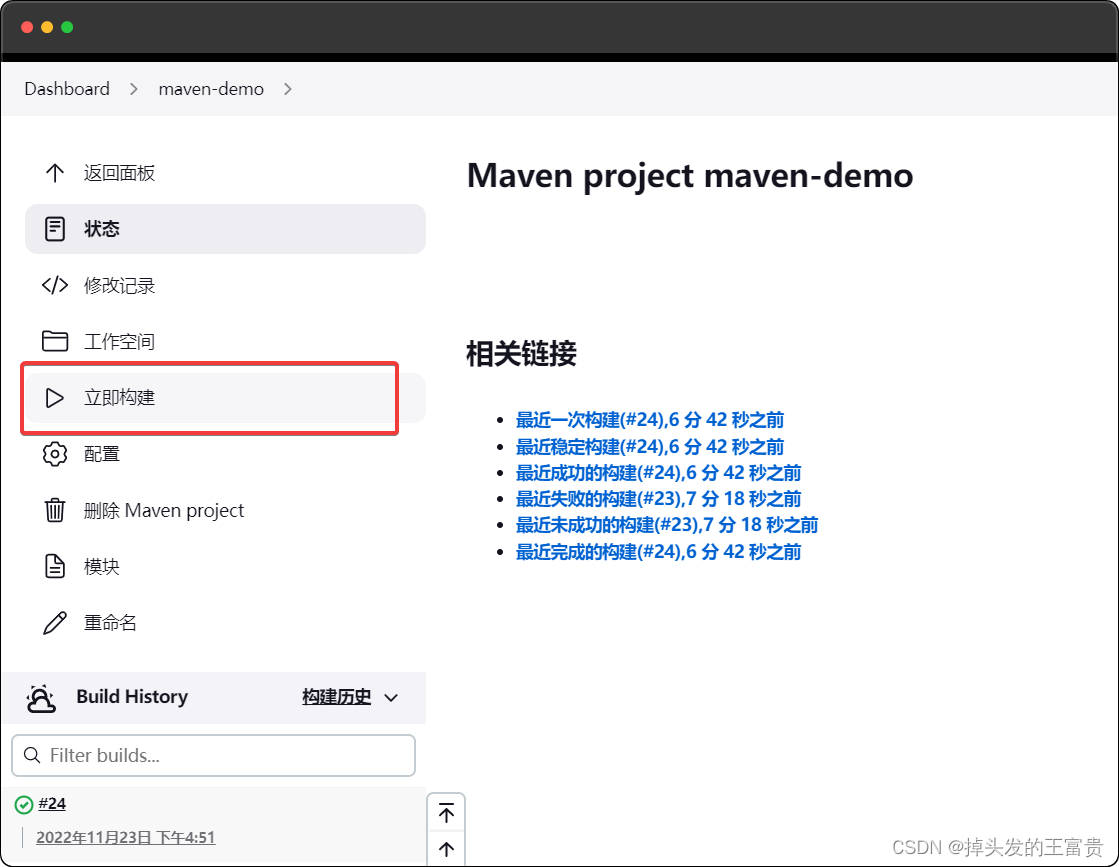1119x867 pixels.
Task: Open the 构建历史 dropdown arrow
Action: point(391,698)
